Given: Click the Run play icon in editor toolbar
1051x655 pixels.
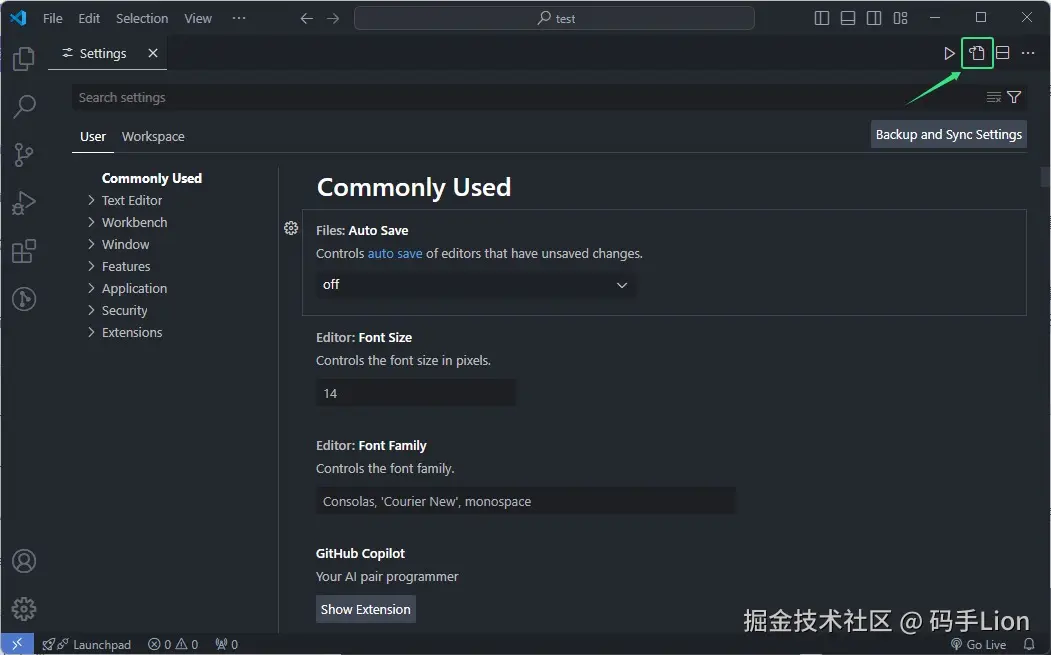Looking at the screenshot, I should (x=949, y=53).
